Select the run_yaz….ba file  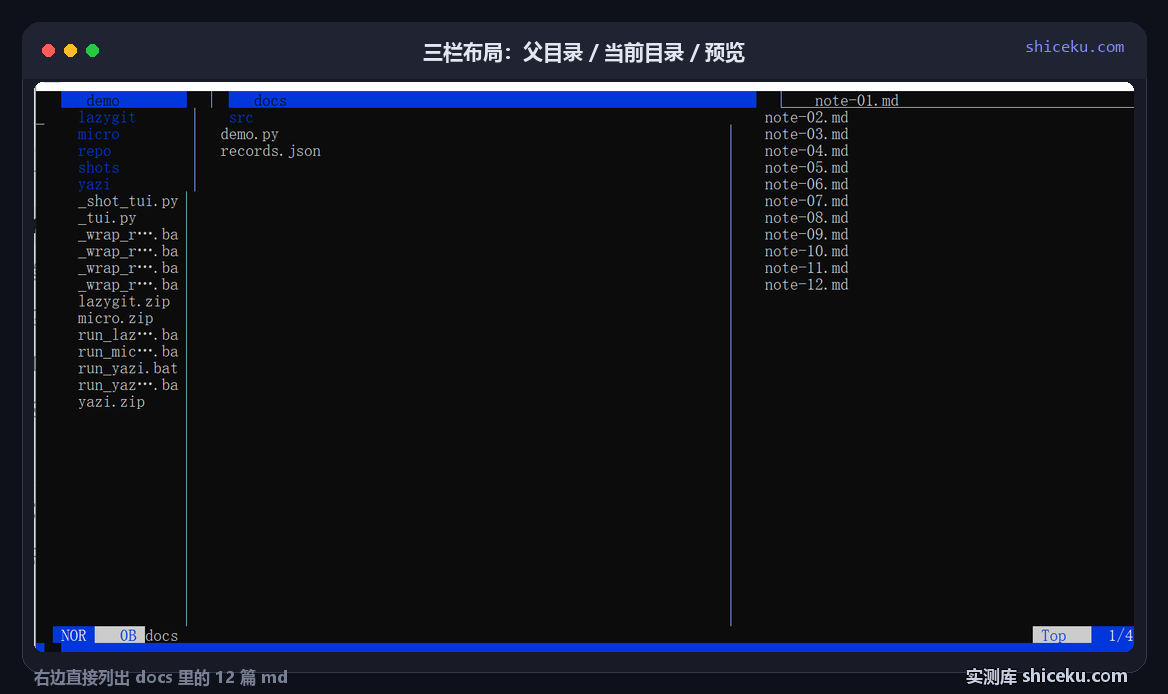tap(128, 386)
